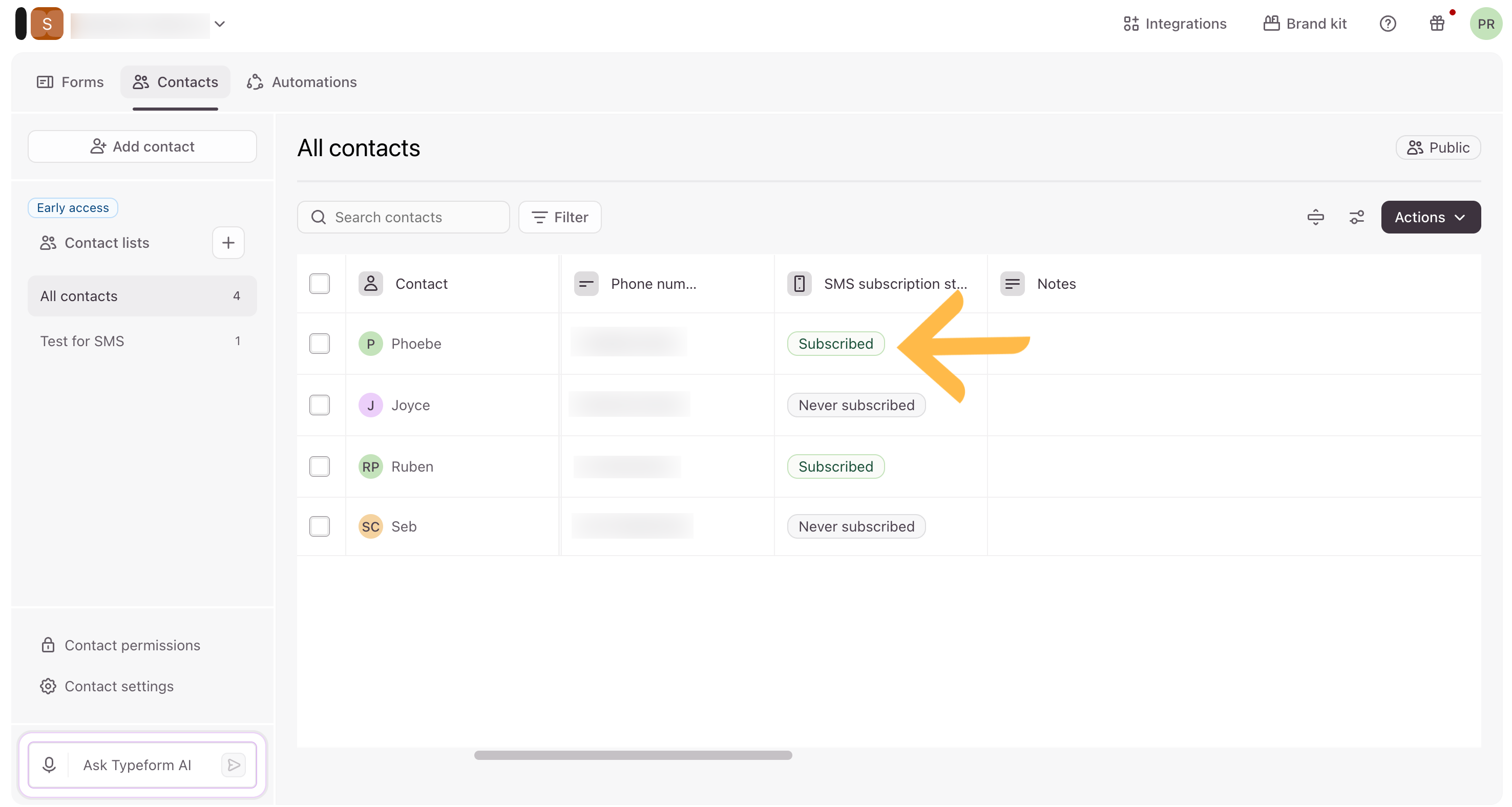Image resolution: width=1512 pixels, height=807 pixels.
Task: Open the Filter options
Action: (559, 217)
